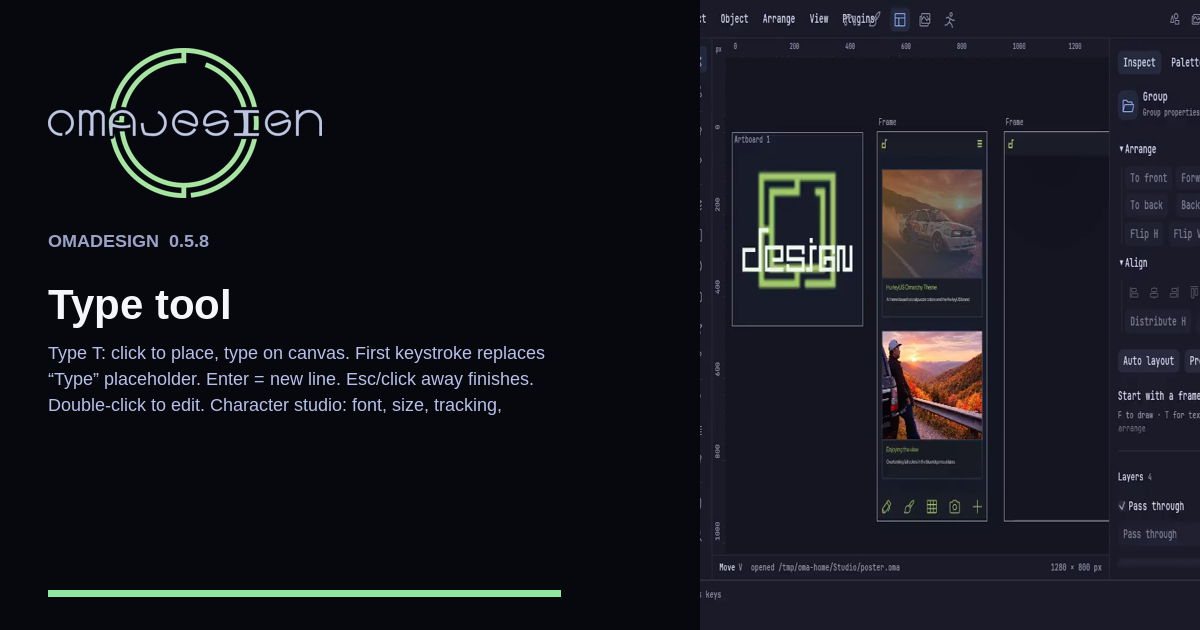Viewport: 1200px width, 630px height.
Task: Click the Auto layout button
Action: [x=1148, y=361]
